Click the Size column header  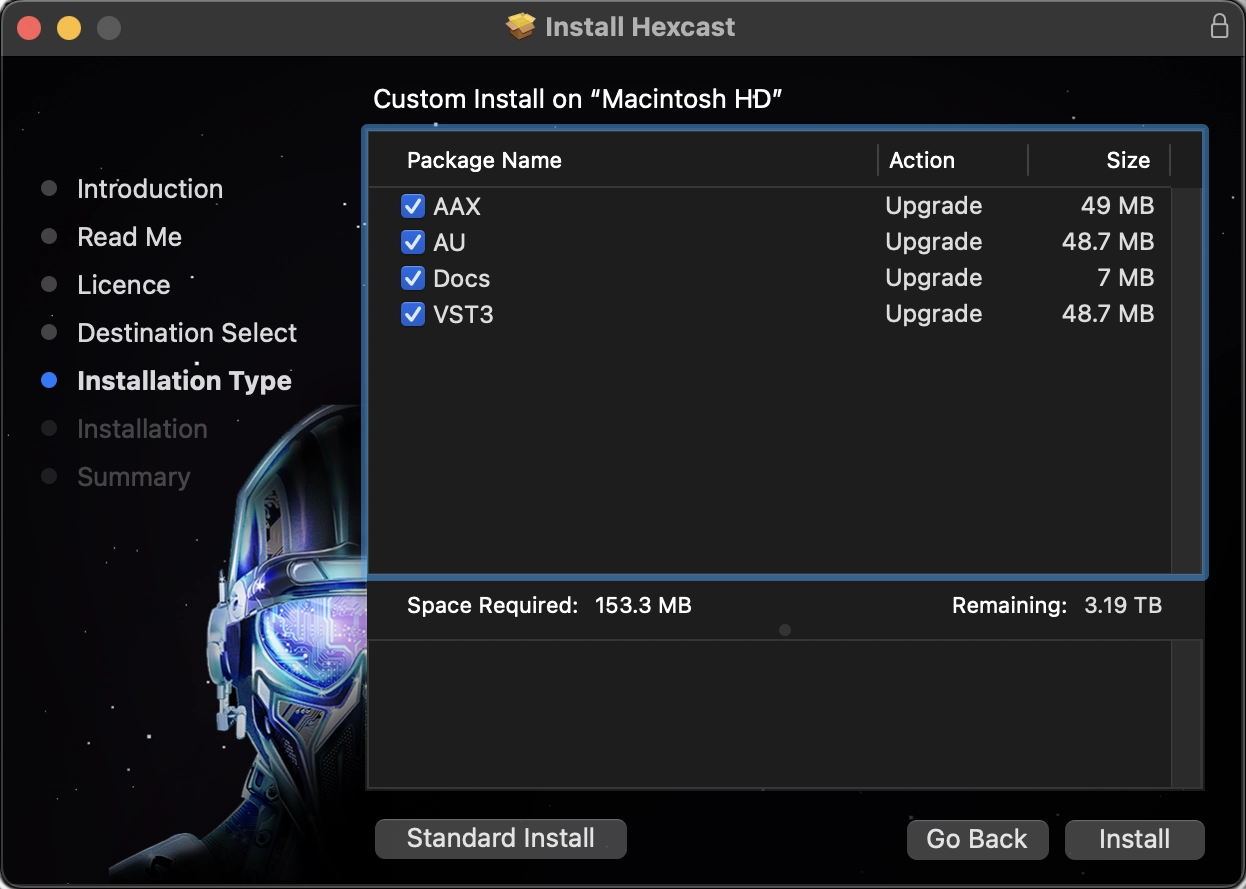pos(1128,160)
